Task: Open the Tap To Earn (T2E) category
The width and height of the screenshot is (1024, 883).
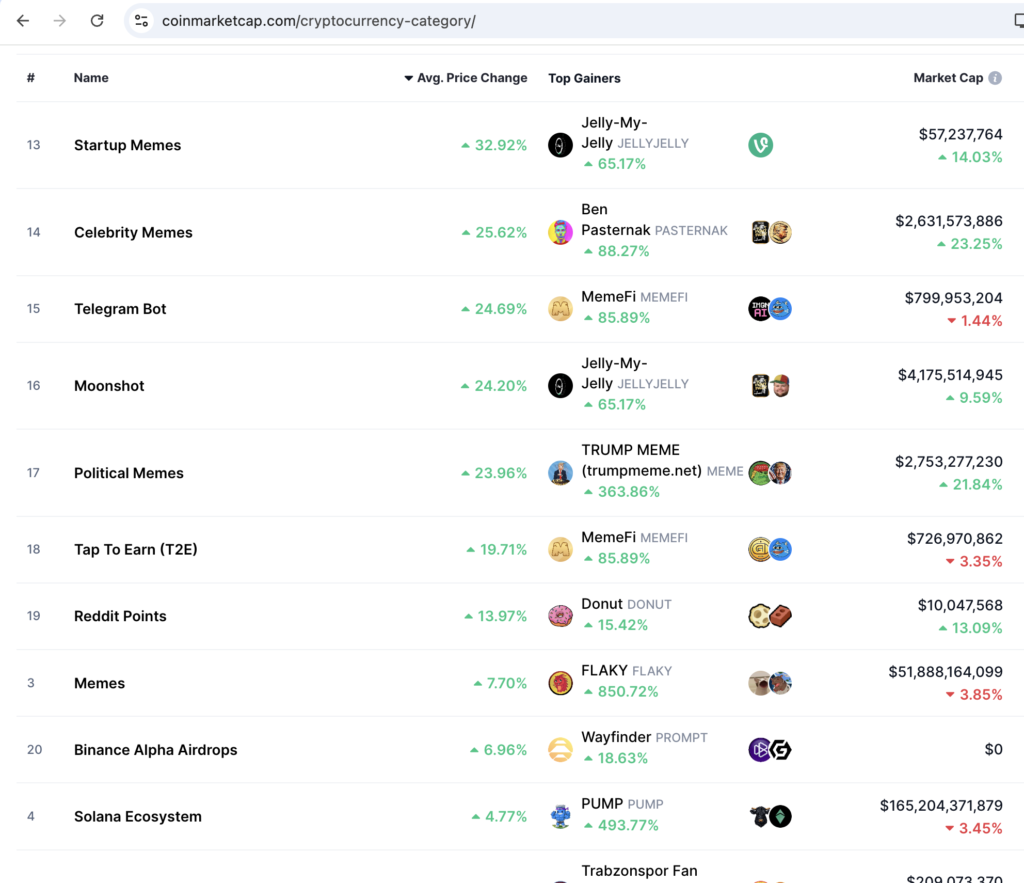Action: coord(136,549)
